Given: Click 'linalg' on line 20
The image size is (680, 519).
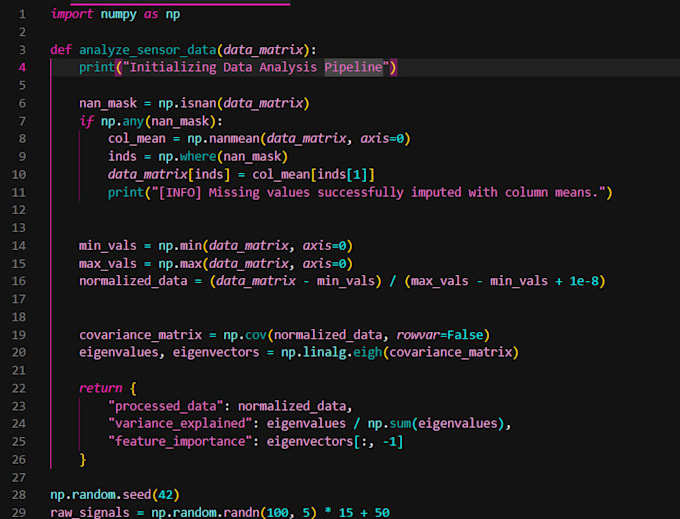Looking at the screenshot, I should click(324, 352).
